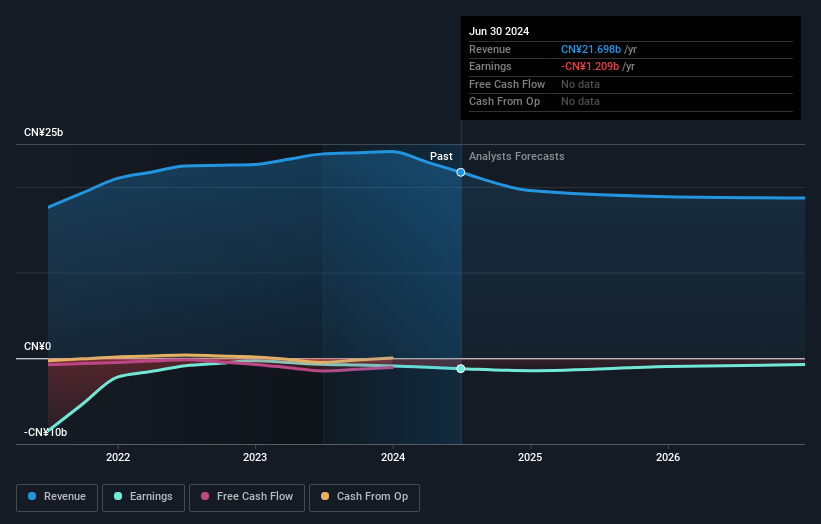Click the 2024 x-axis label

[393, 457]
